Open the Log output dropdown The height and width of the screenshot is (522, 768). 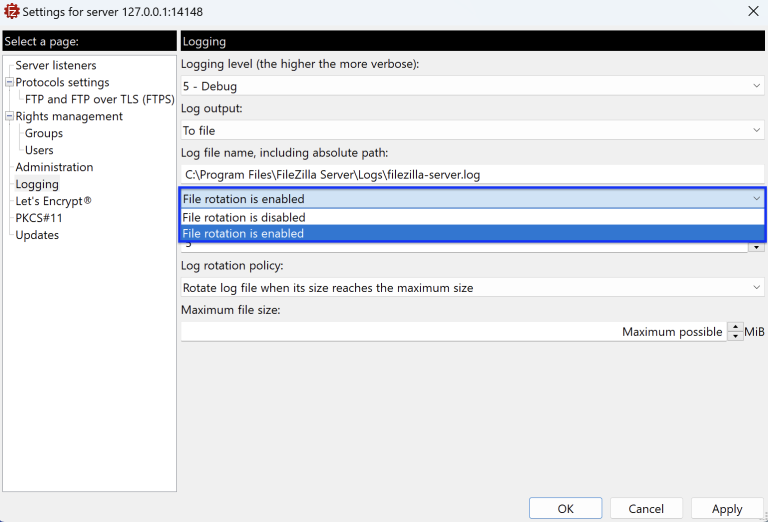472,131
